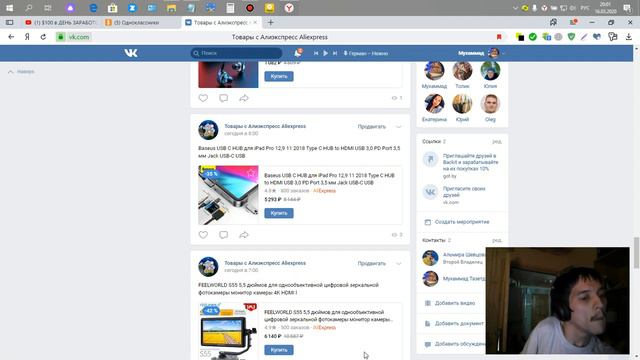
Task: Share the topmost earphones post
Action: (x=244, y=98)
